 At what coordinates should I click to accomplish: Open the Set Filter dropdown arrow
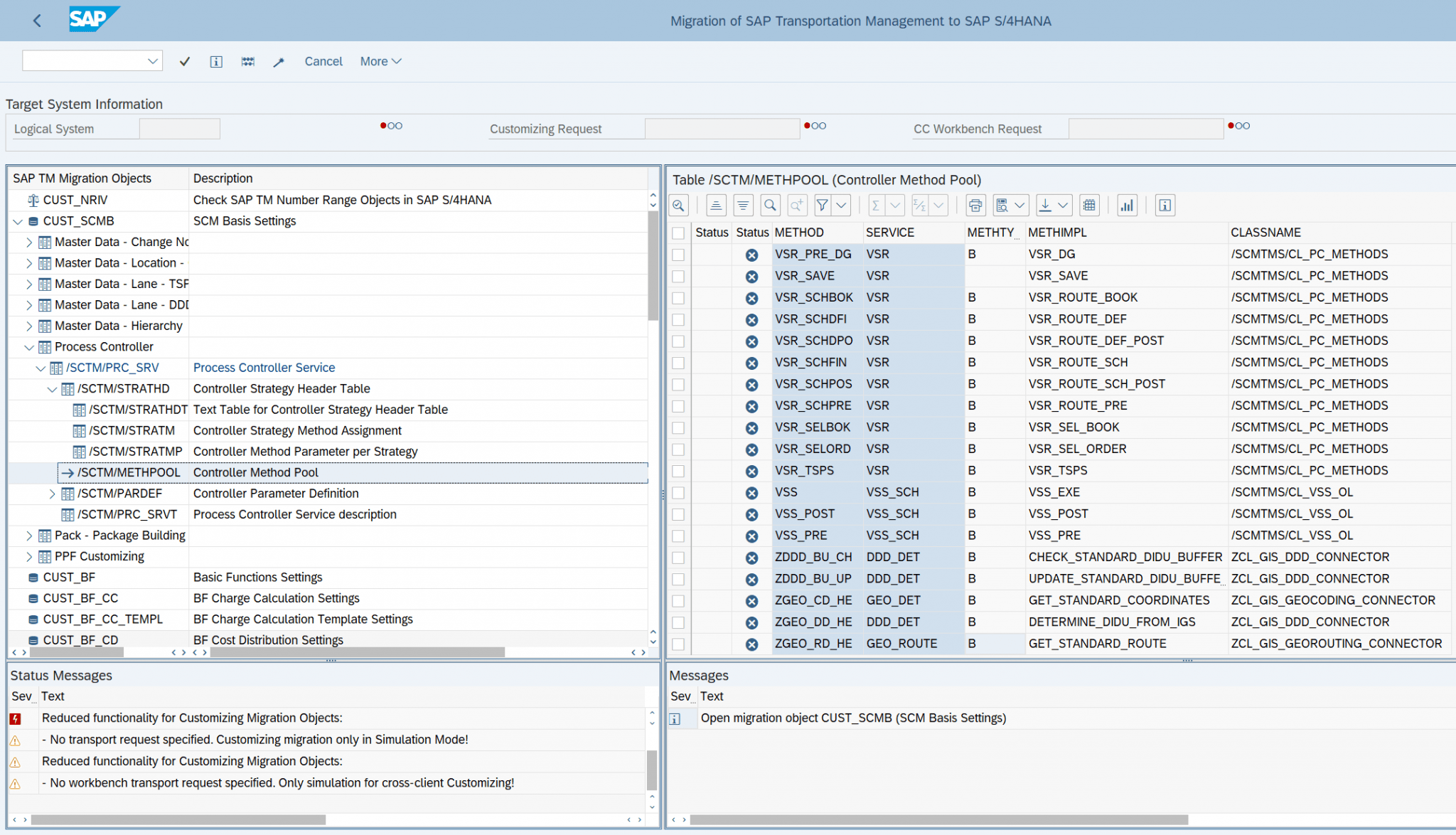(842, 206)
